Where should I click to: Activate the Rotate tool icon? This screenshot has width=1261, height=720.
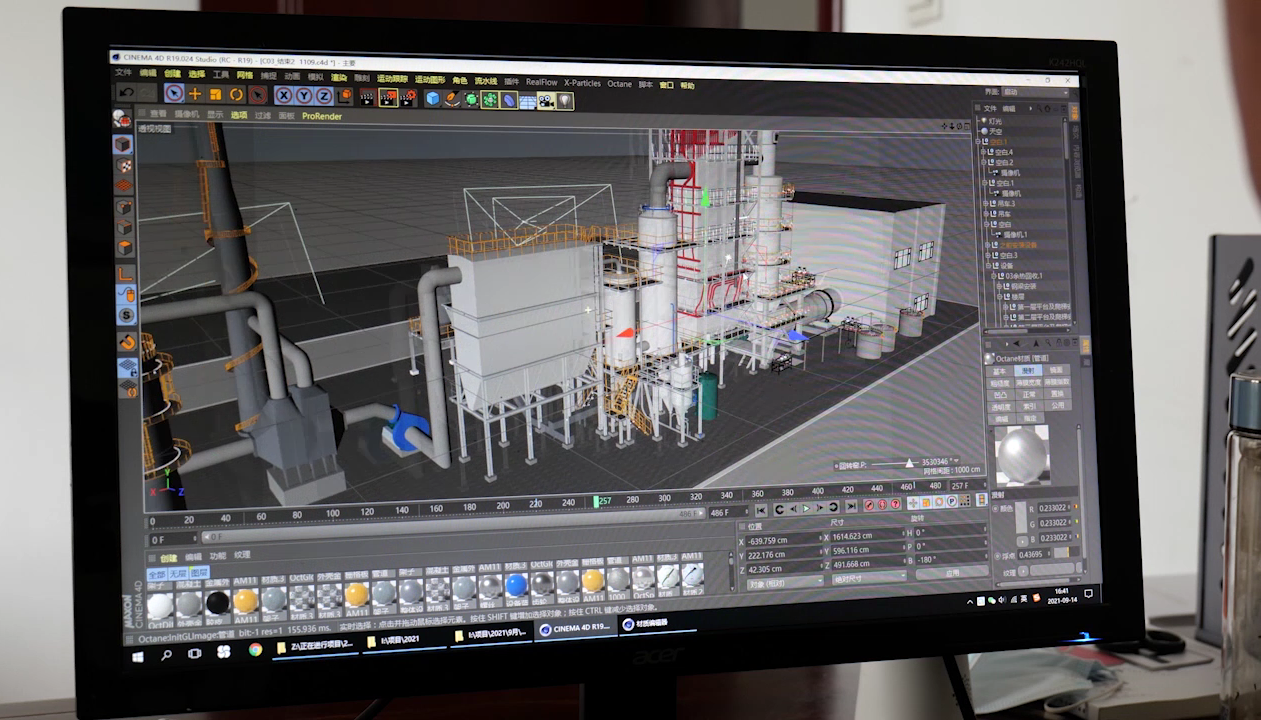pyautogui.click(x=237, y=94)
